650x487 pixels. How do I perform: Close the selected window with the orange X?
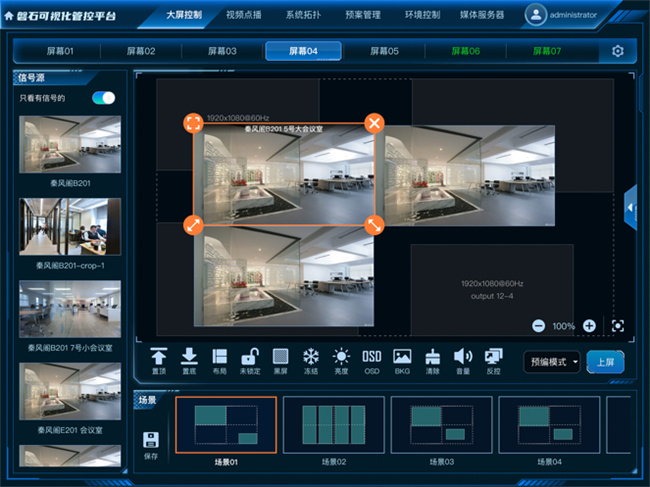[x=374, y=123]
